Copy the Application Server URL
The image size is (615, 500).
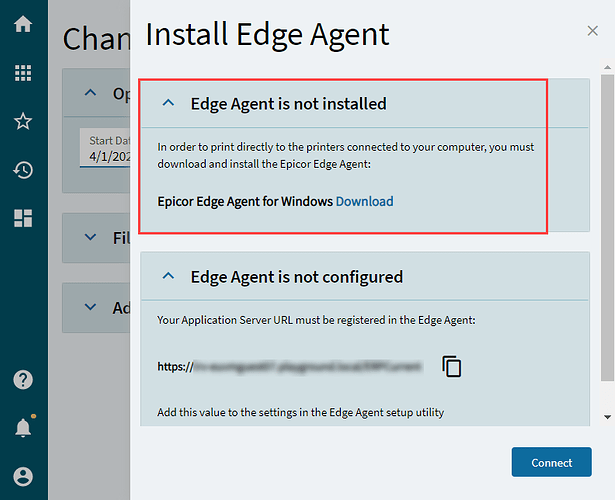[451, 366]
